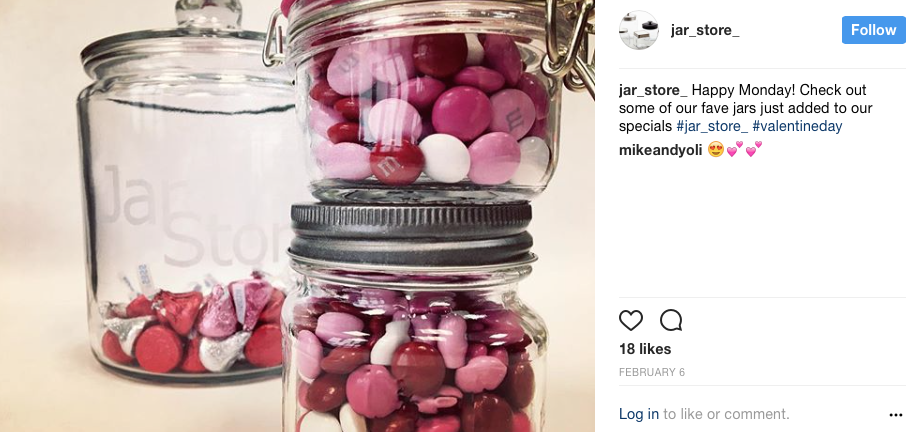Click the jar_store_ profile avatar
The height and width of the screenshot is (432, 922).
638,30
